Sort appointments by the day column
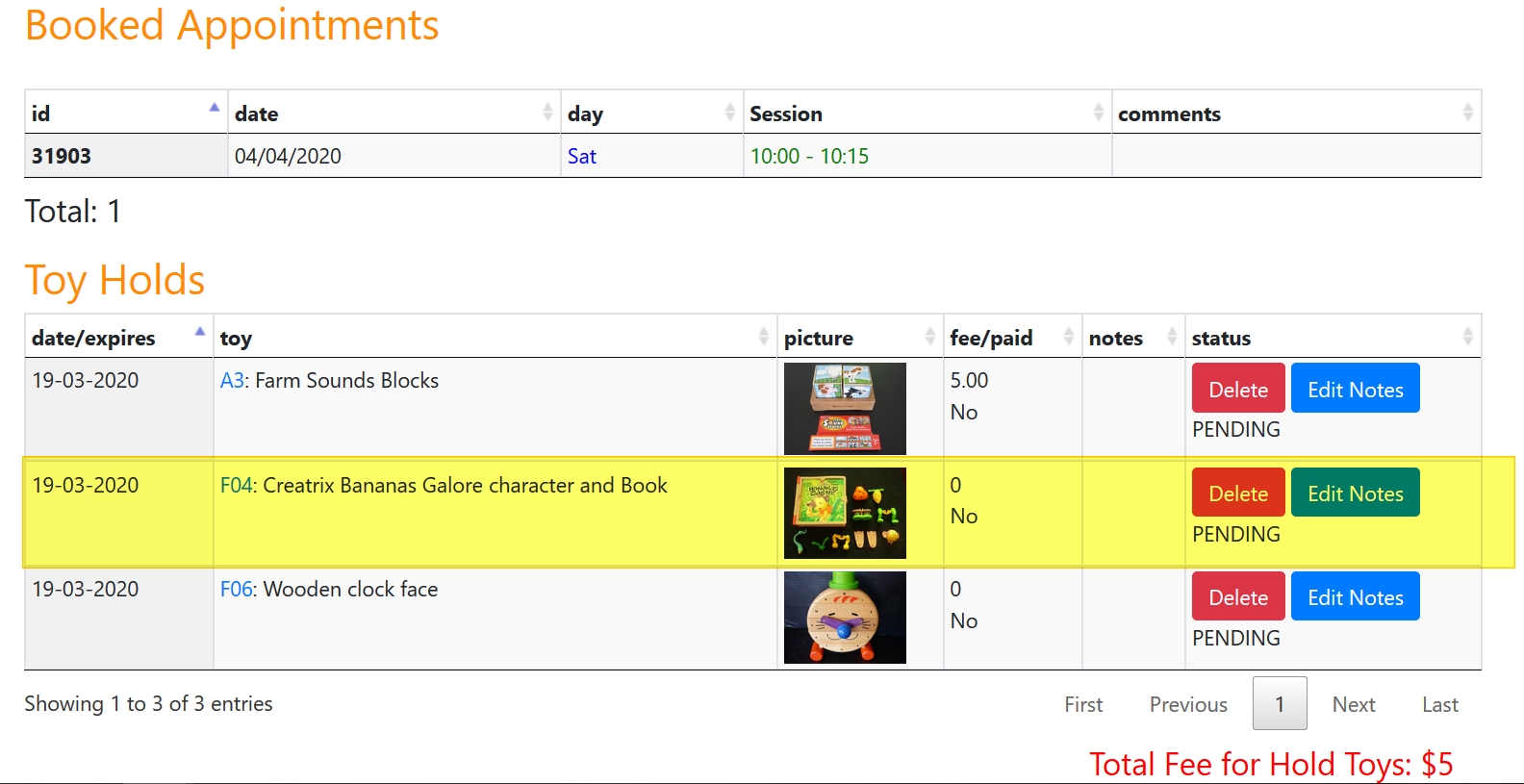This screenshot has height=784, width=1524. pos(650,114)
